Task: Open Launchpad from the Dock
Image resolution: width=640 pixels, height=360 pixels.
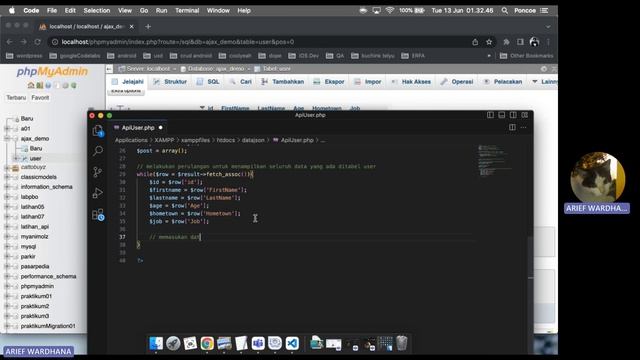Action: [x=173, y=343]
